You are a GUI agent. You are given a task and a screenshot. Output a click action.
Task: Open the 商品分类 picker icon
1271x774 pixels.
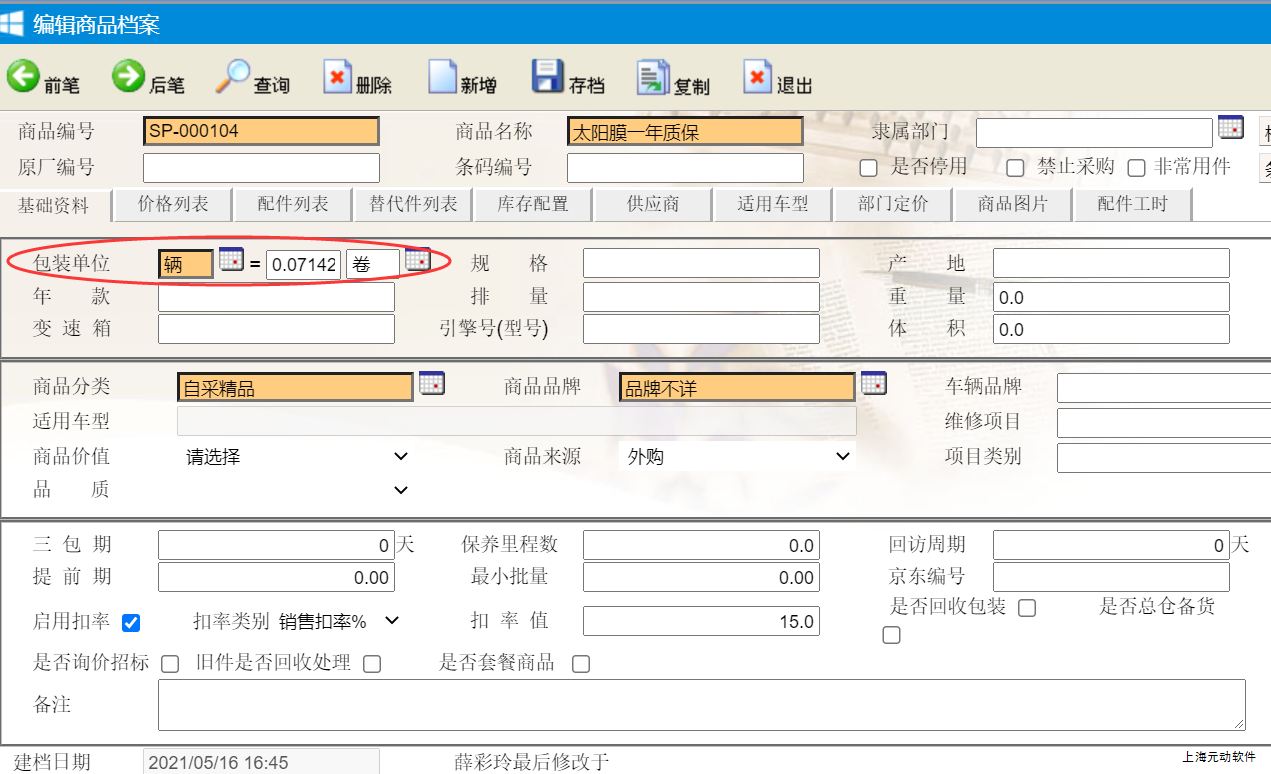point(431,383)
